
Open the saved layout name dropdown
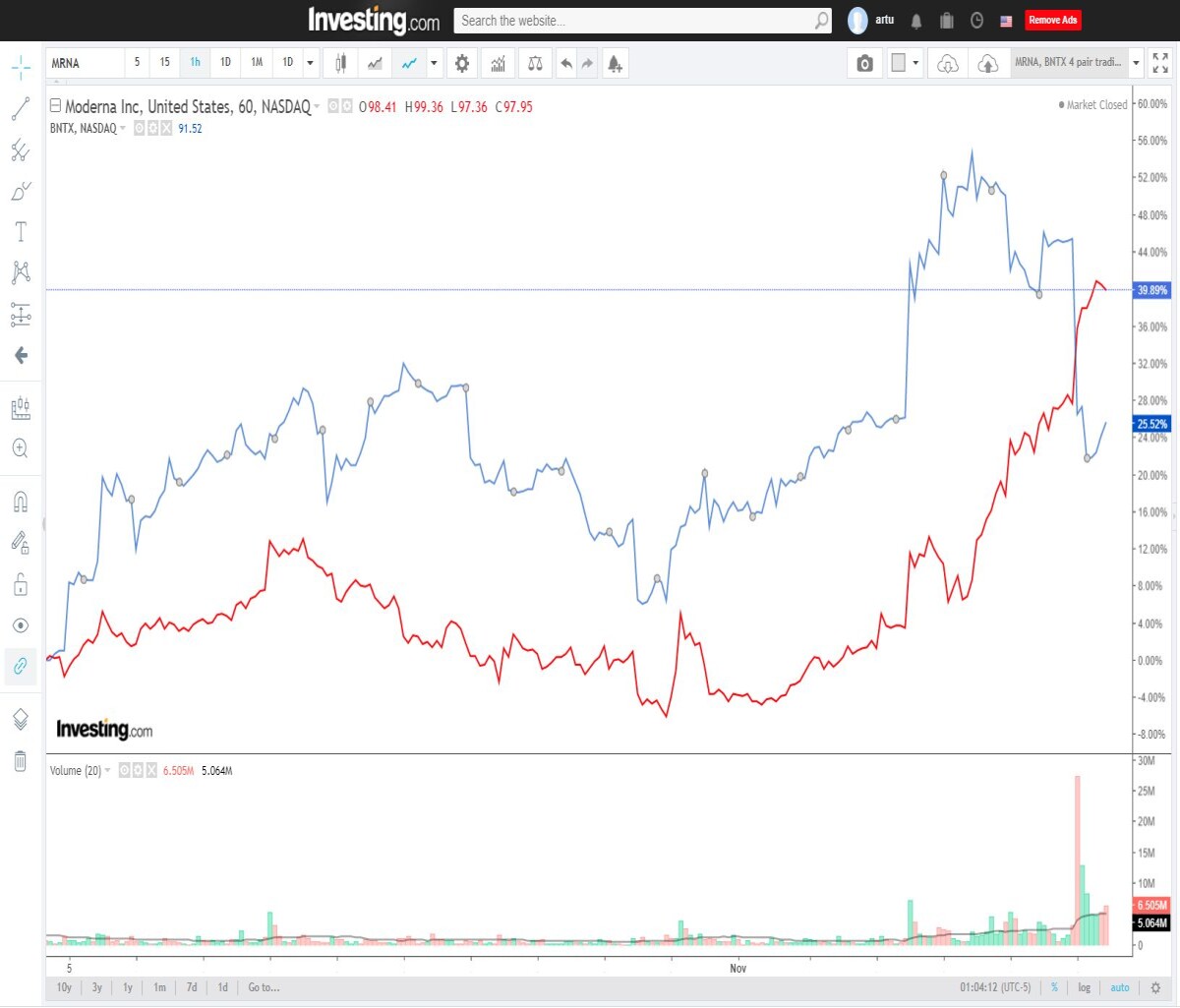point(1136,63)
